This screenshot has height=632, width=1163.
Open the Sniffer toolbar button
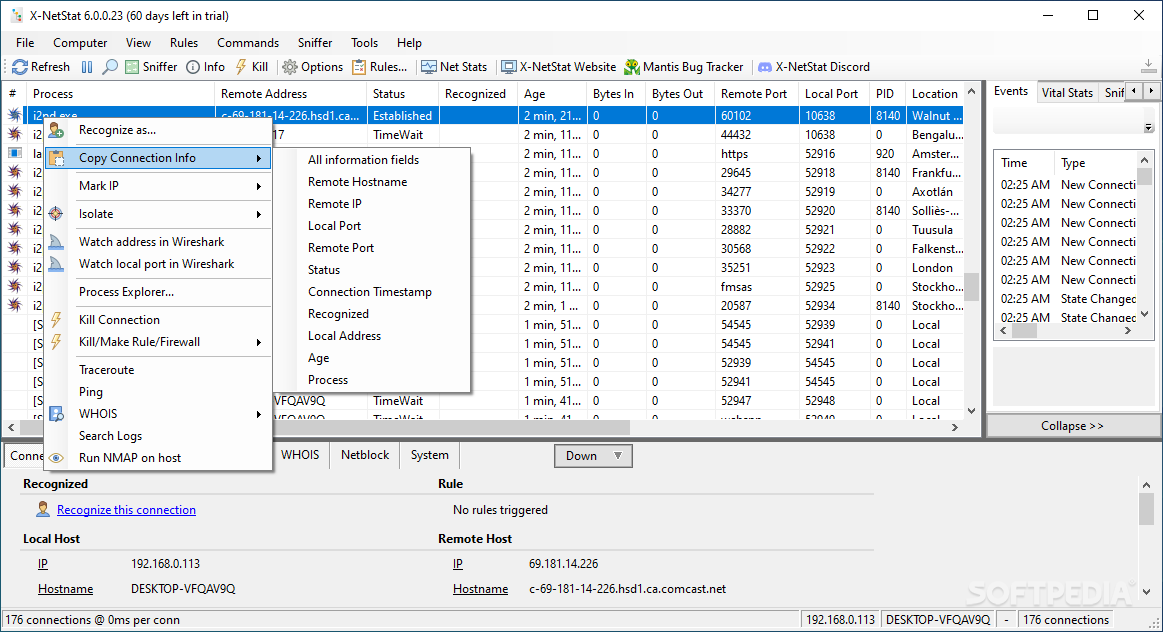click(151, 67)
